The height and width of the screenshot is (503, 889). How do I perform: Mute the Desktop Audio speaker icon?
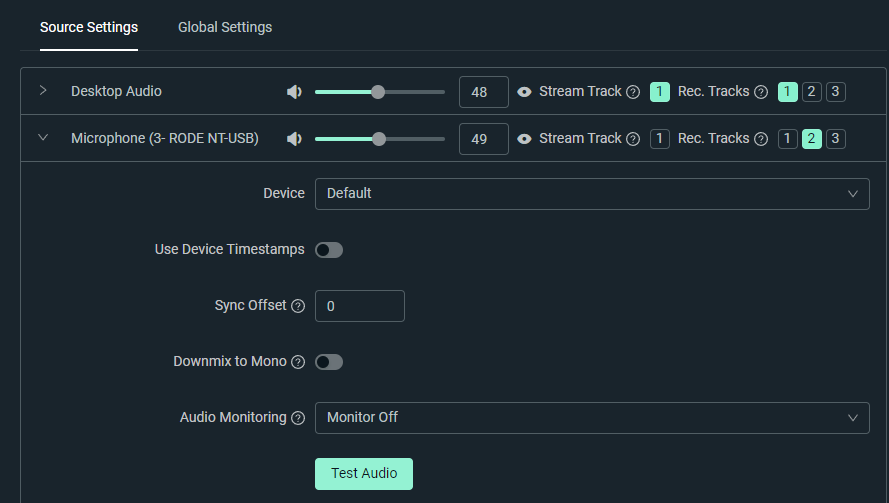[x=294, y=92]
